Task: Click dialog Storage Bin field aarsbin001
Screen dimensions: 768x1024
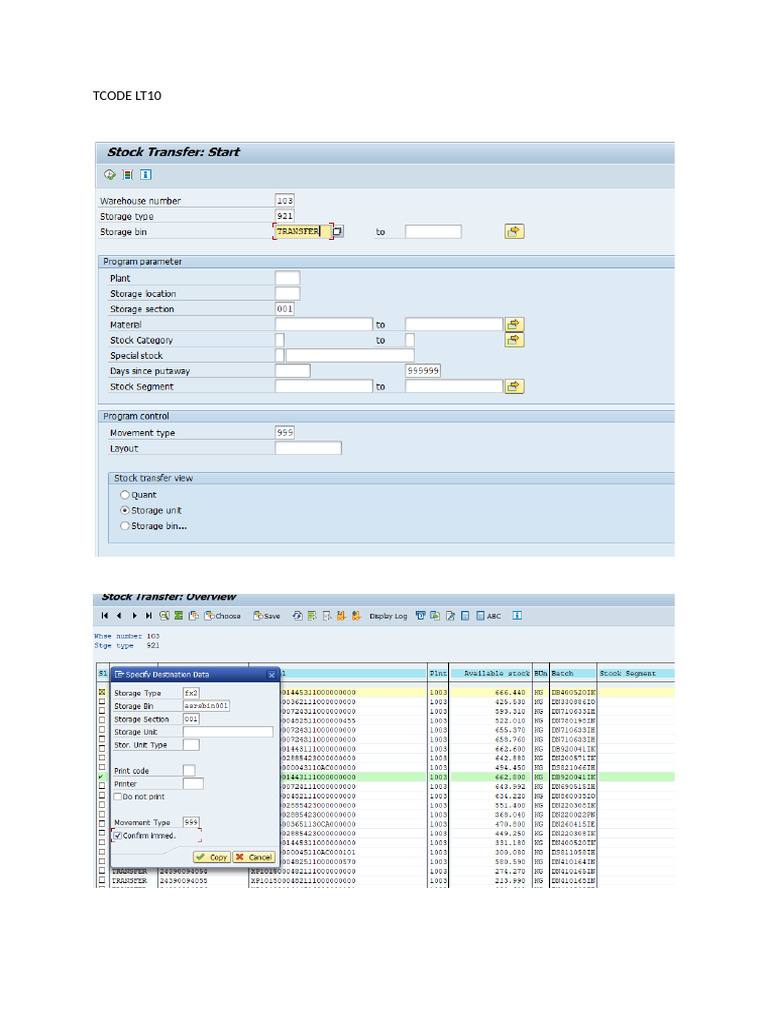Action: coord(206,705)
